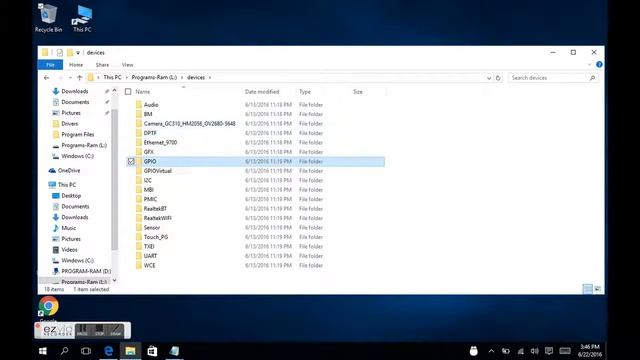This screenshot has width=640, height=360.
Task: Open the File ribbon tab
Action: (x=50, y=65)
